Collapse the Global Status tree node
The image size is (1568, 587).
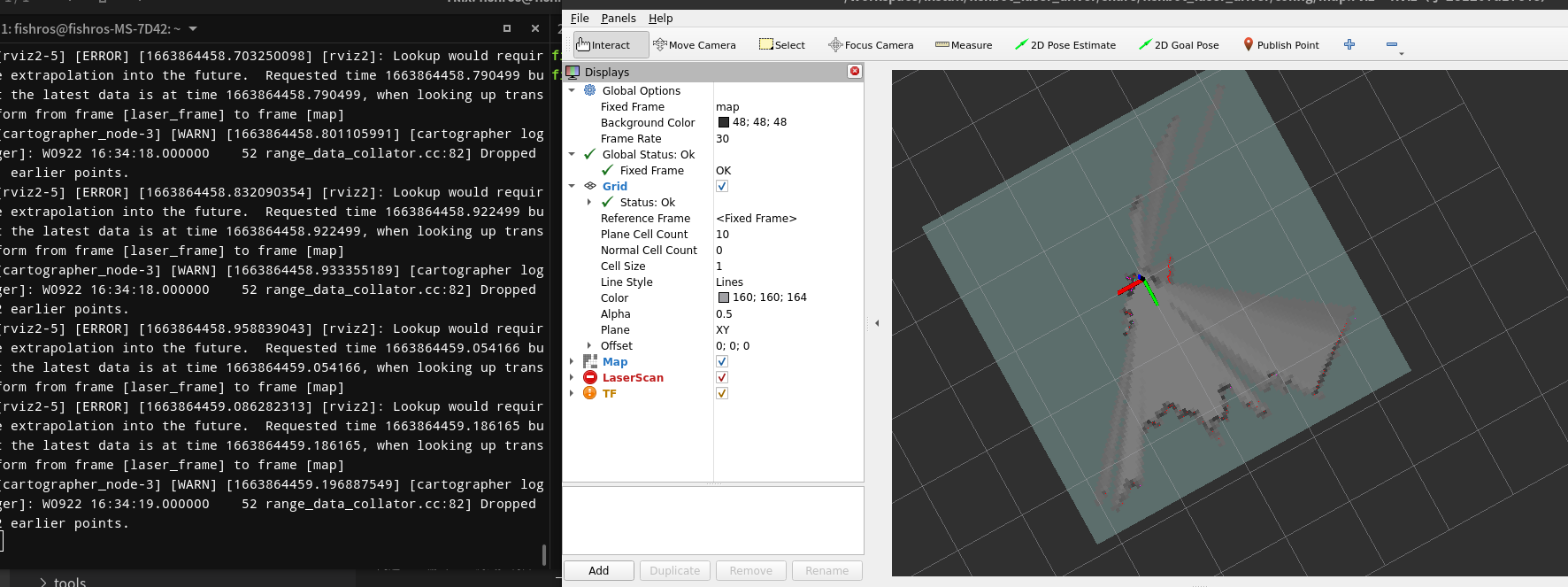(572, 154)
